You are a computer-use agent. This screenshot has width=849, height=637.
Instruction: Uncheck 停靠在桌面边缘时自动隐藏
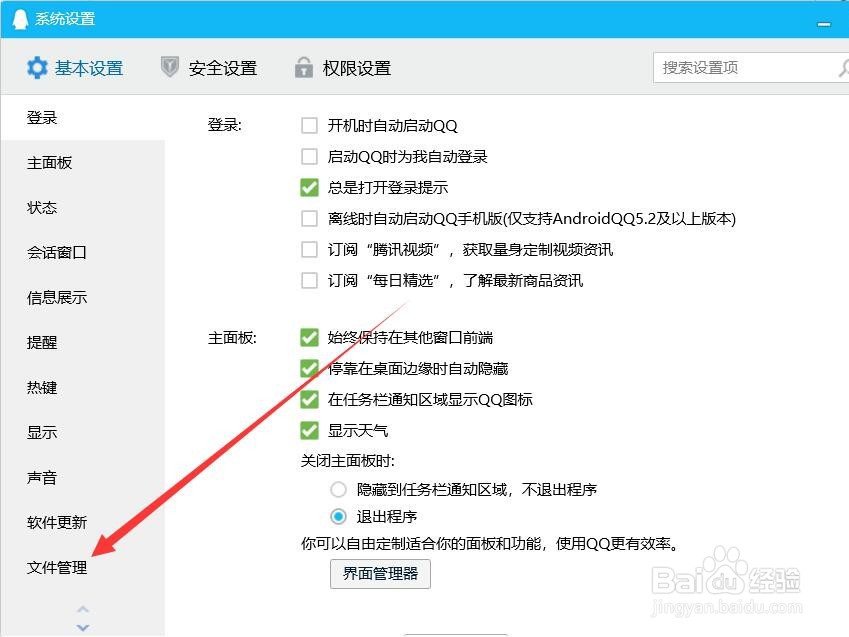click(309, 368)
